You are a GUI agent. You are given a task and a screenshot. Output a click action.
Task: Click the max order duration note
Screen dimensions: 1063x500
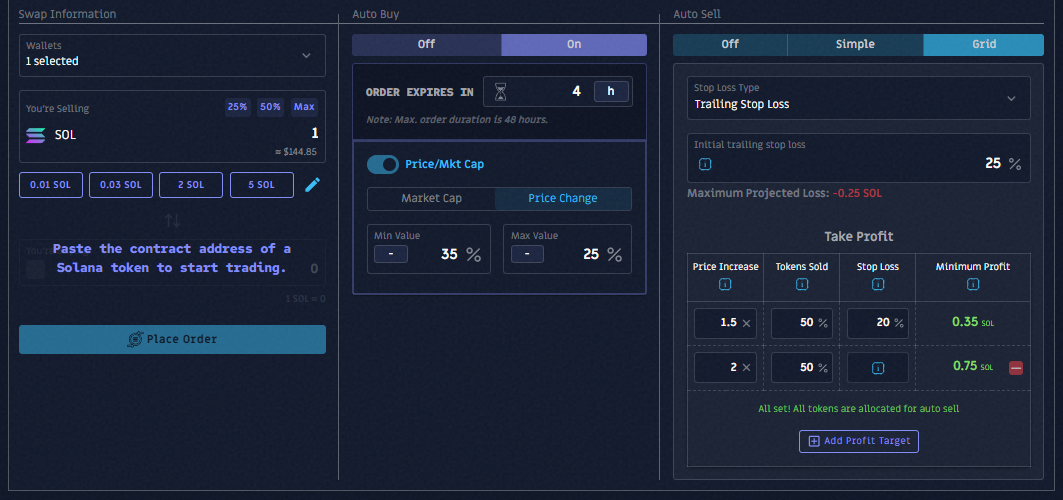point(456,120)
